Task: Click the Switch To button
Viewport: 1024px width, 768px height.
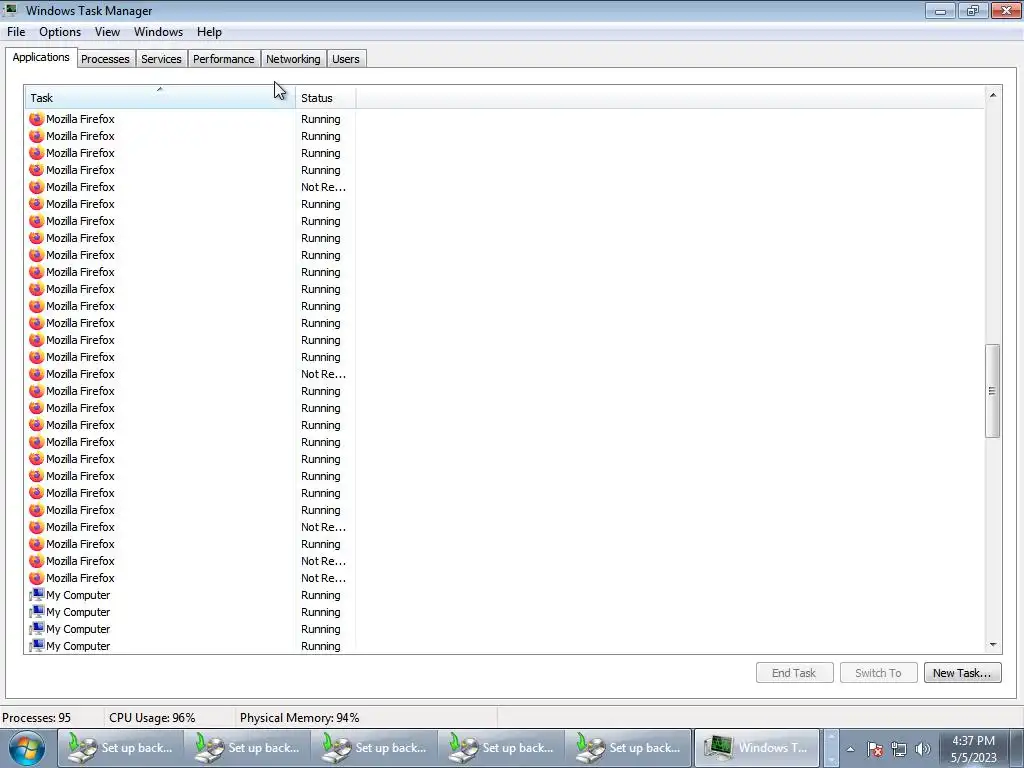Action: point(878,673)
